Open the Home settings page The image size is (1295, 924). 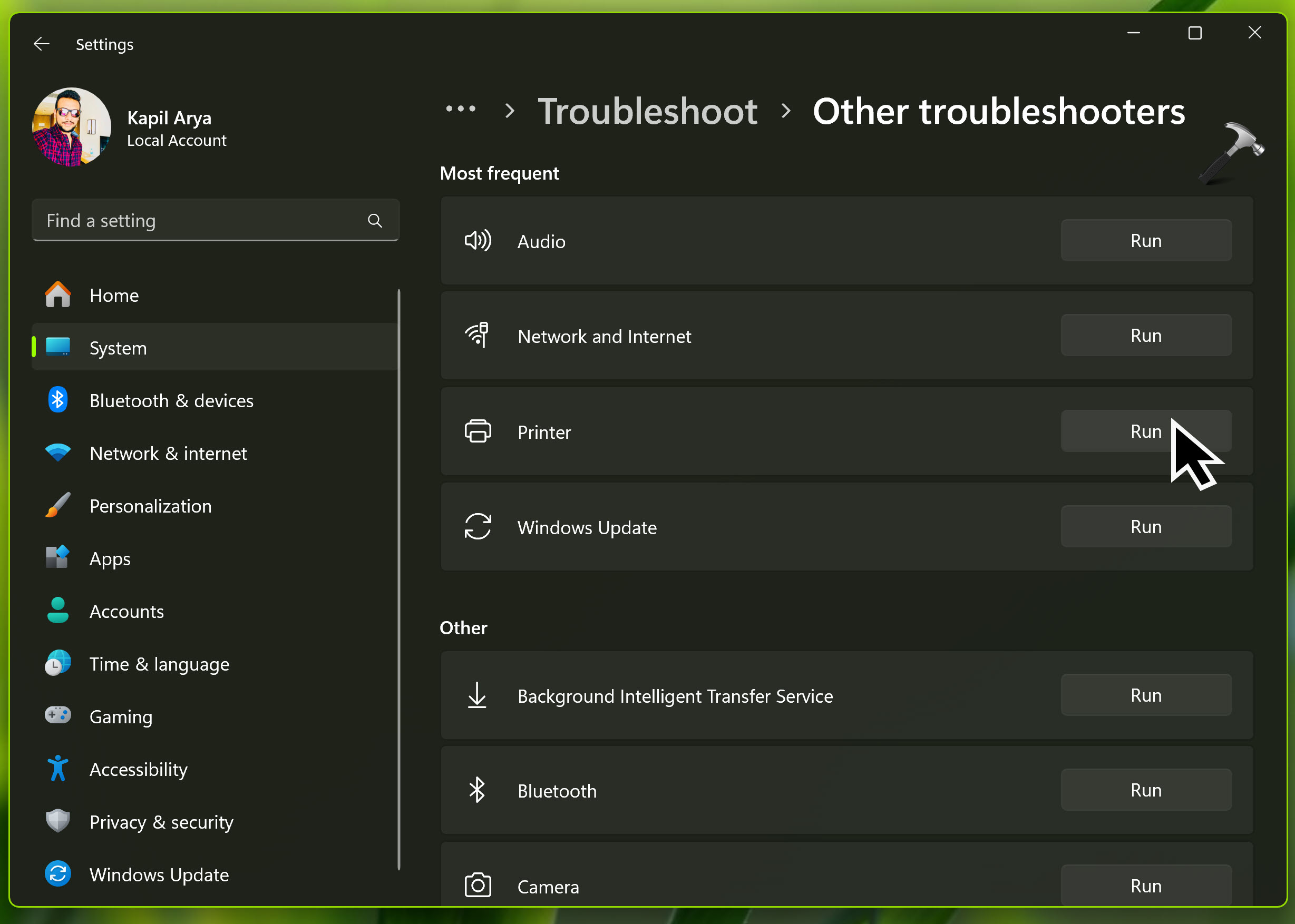coord(114,296)
